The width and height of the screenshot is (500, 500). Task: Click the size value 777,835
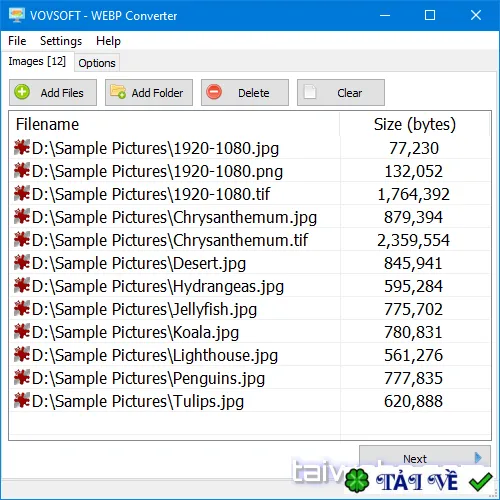pos(414,378)
